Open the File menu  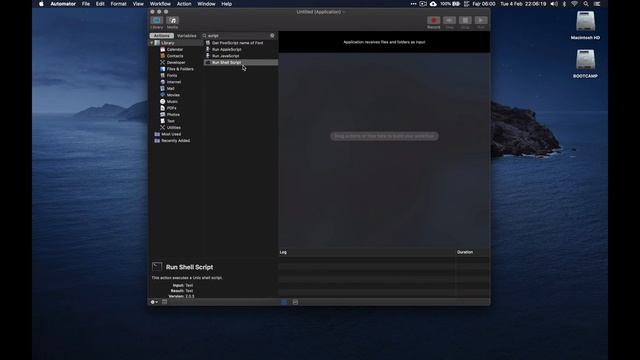pos(86,4)
